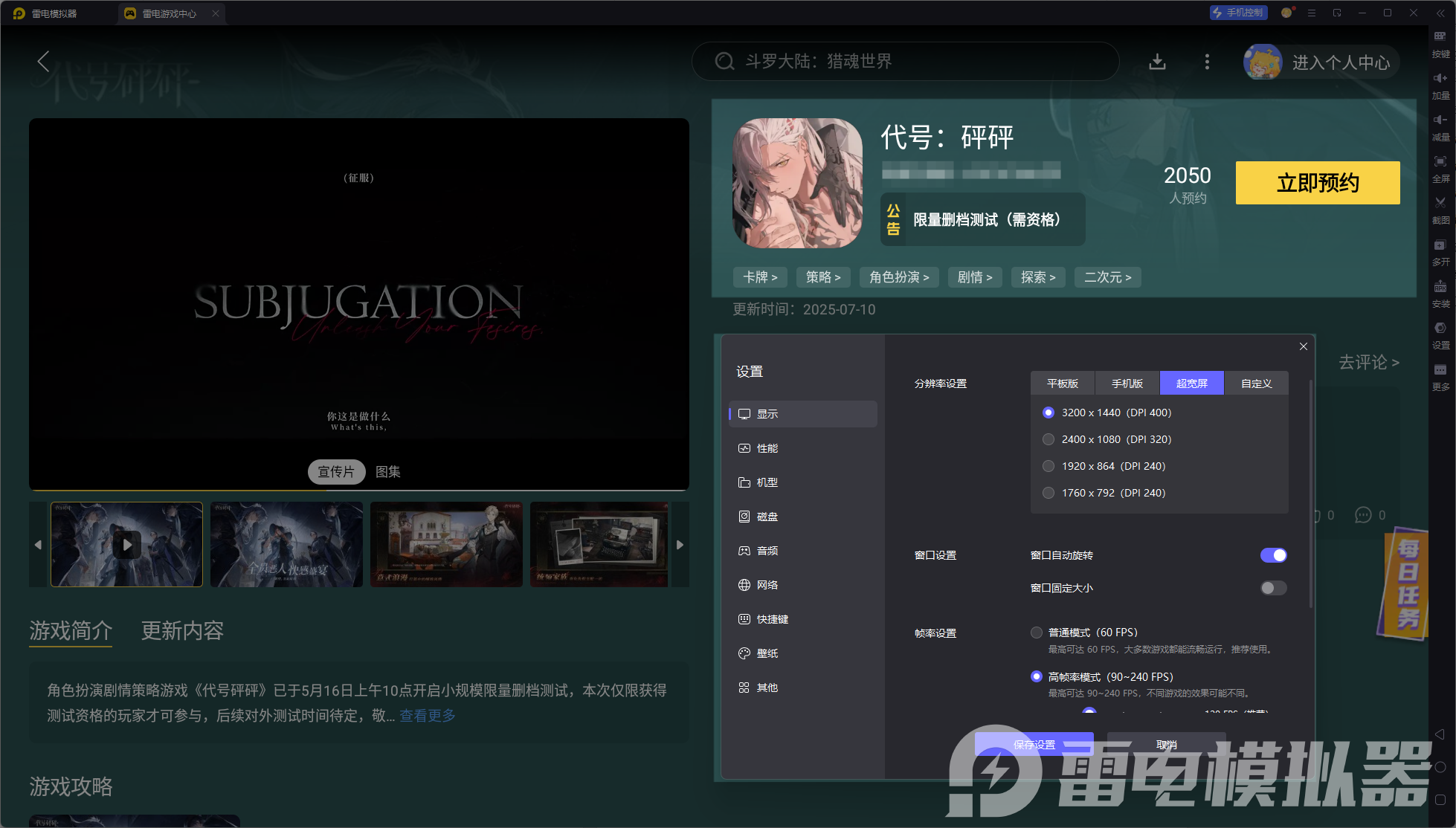
Task: Open the screenshot tool in right sidebar
Action: click(1440, 203)
